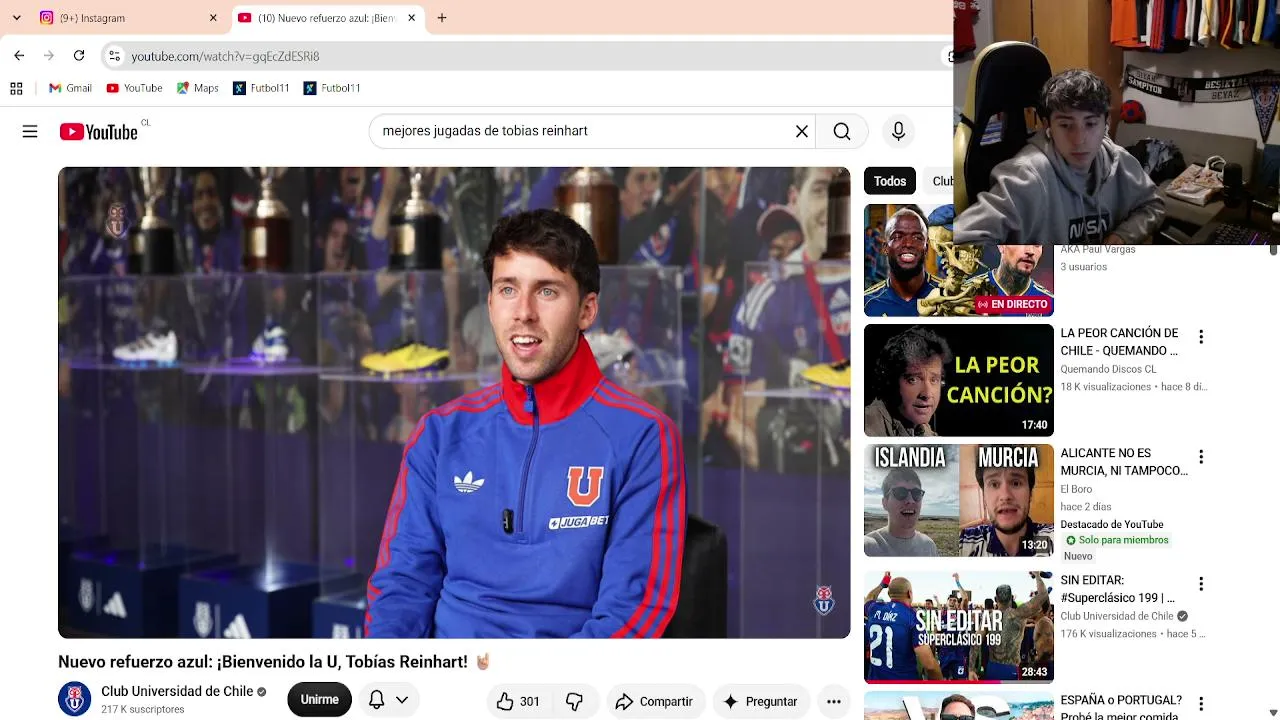The width and height of the screenshot is (1280, 720).
Task: Open LA PEOR CANCIÓN video thumbnail
Action: [959, 380]
